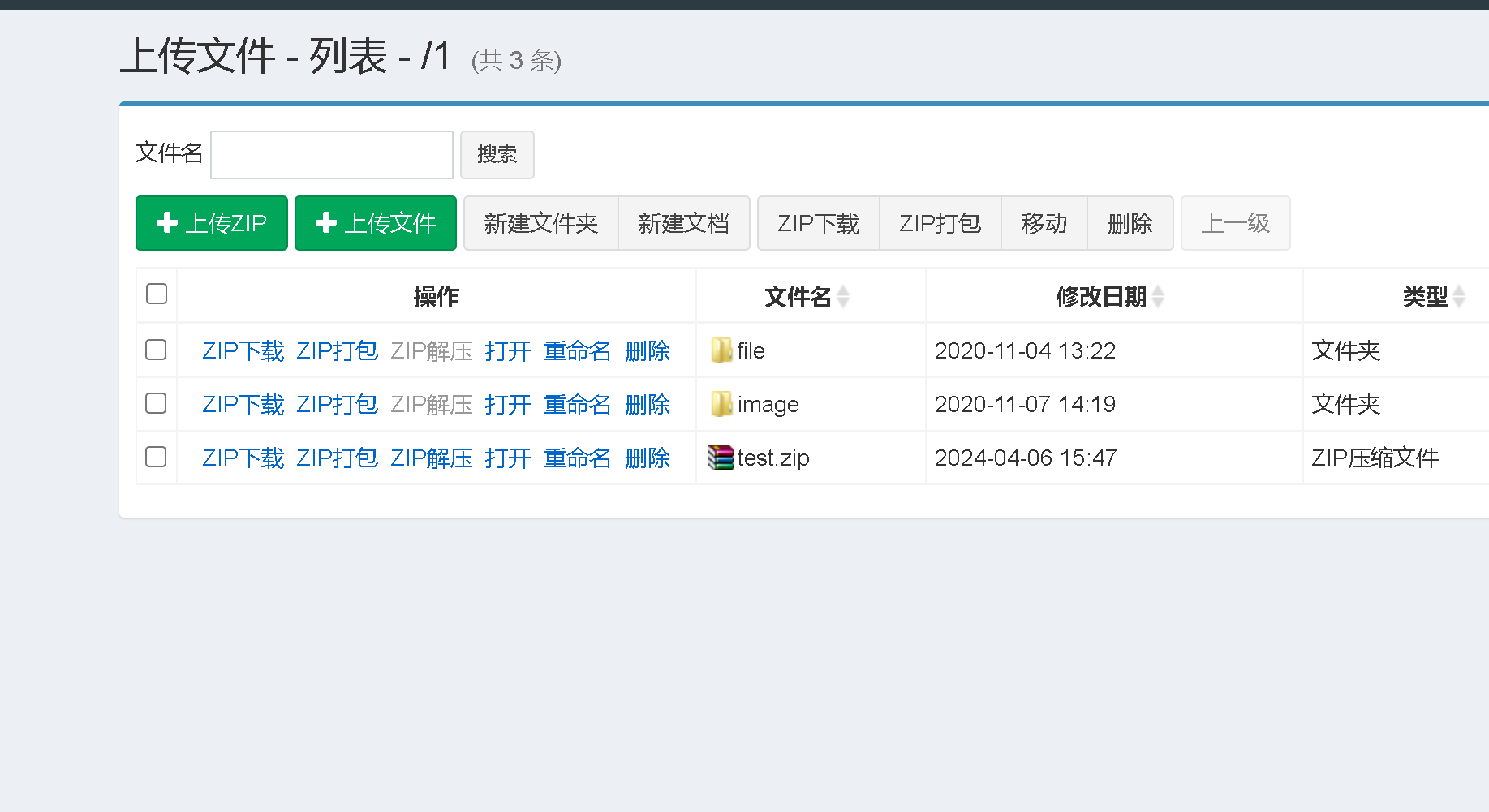Click 删除 link for test.zip
The height and width of the screenshot is (812, 1489).
coord(648,458)
